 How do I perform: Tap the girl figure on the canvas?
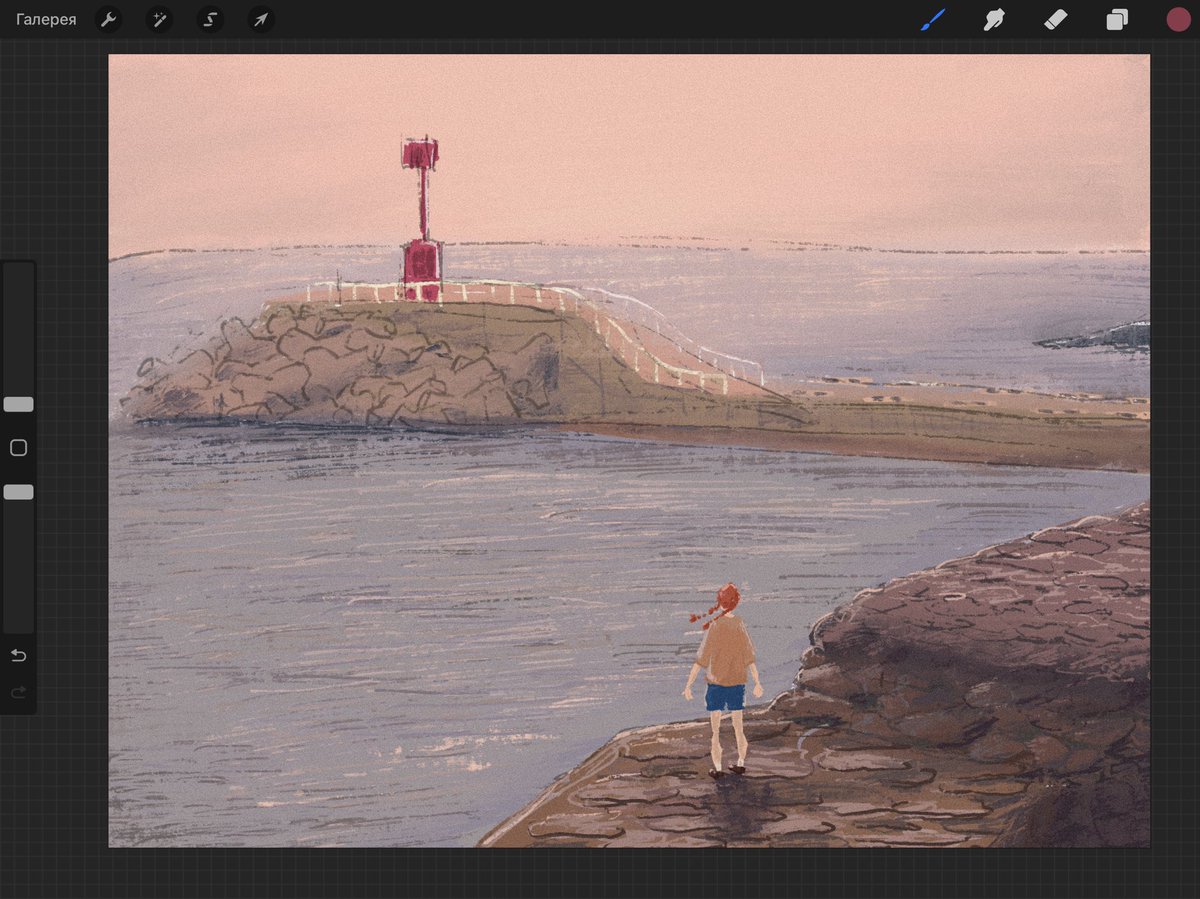click(724, 681)
